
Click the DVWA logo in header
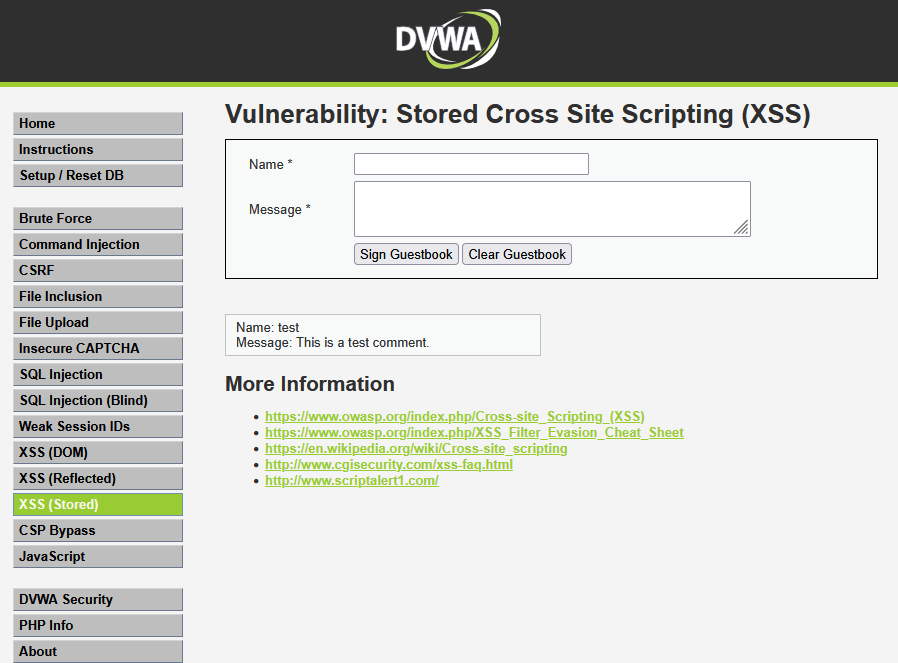coord(448,39)
